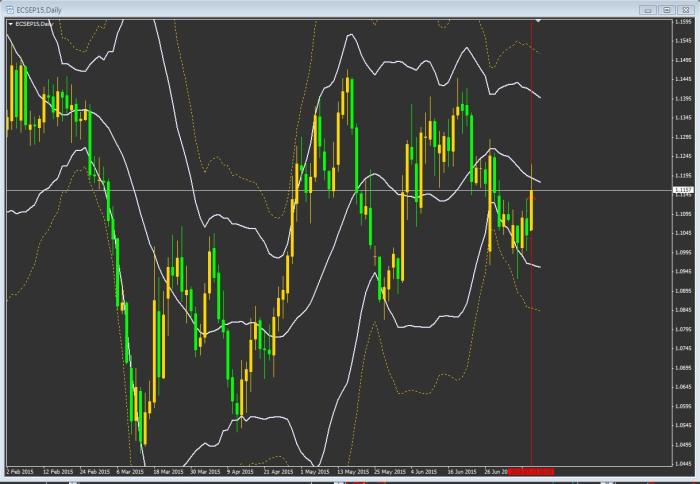The height and width of the screenshot is (484, 700).
Task: Click the 1.1595 price scale value
Action: [683, 21]
